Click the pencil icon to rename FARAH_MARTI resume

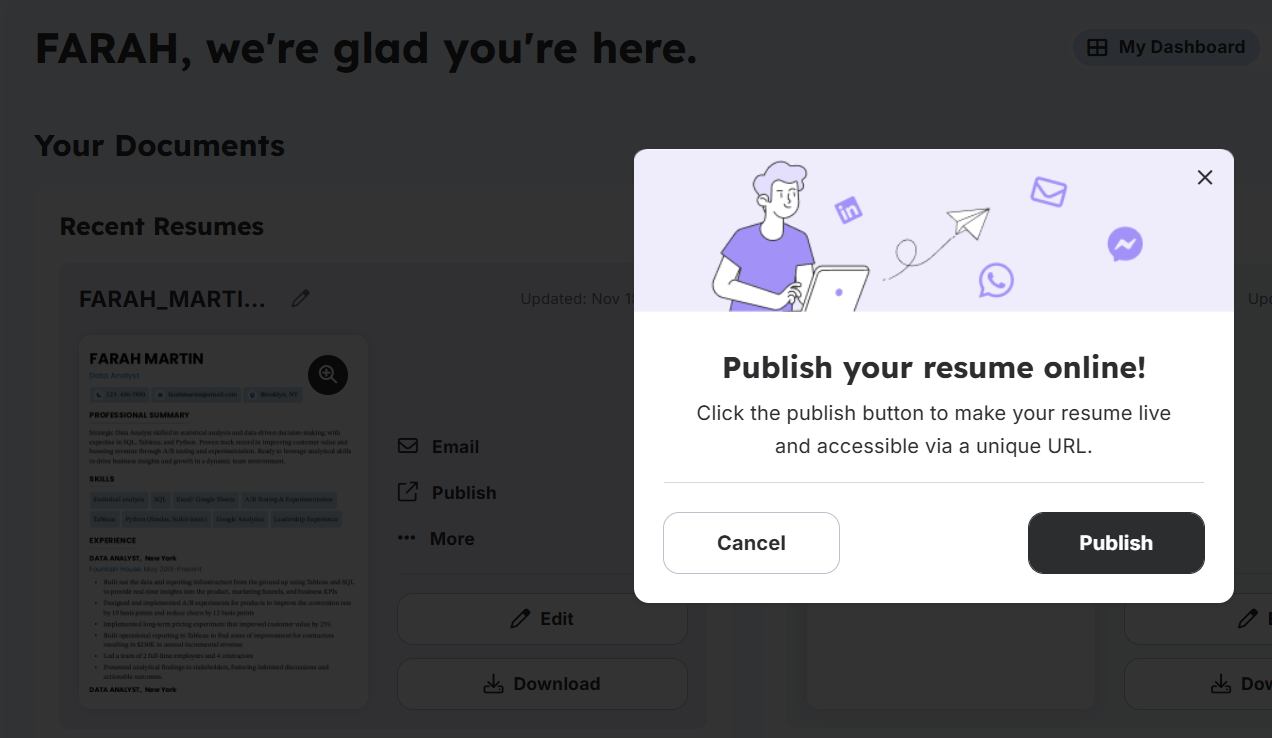tap(300, 297)
